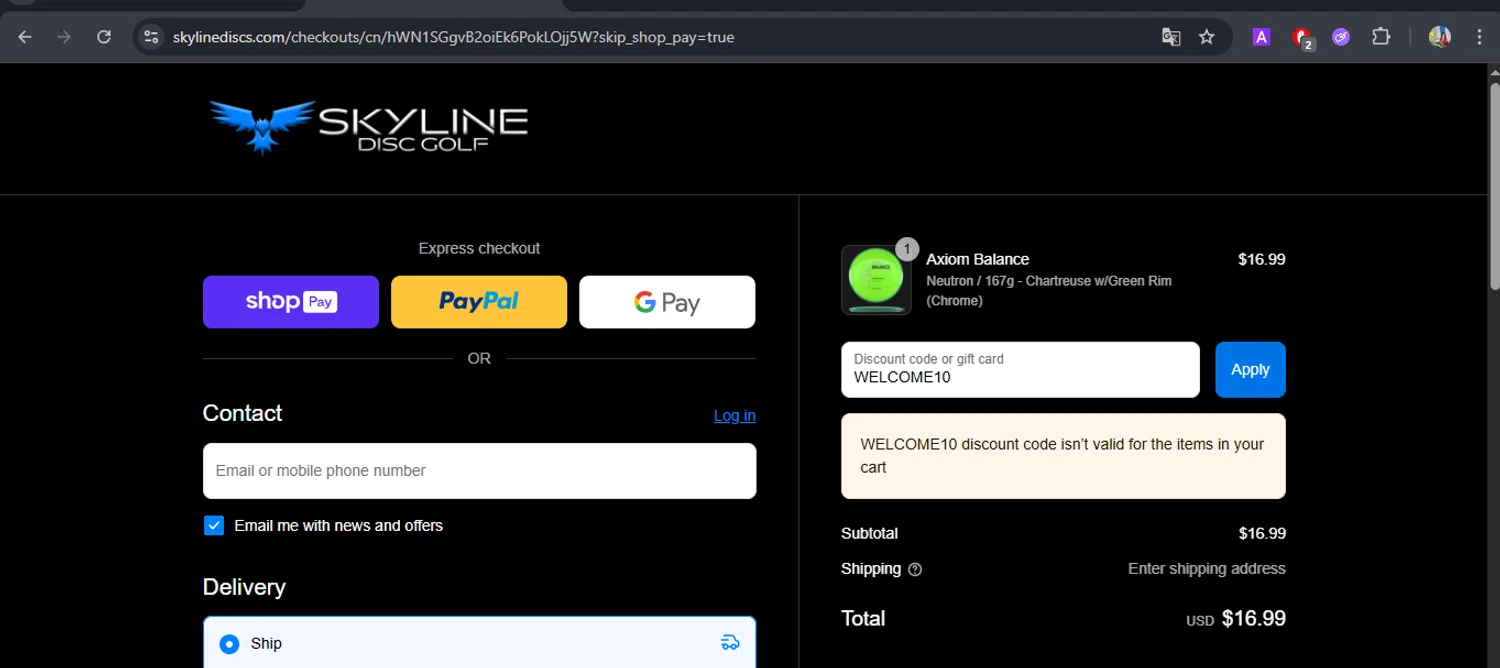Screen dimensions: 1500x668
Task: Open site information icon in address bar
Action: 151,37
